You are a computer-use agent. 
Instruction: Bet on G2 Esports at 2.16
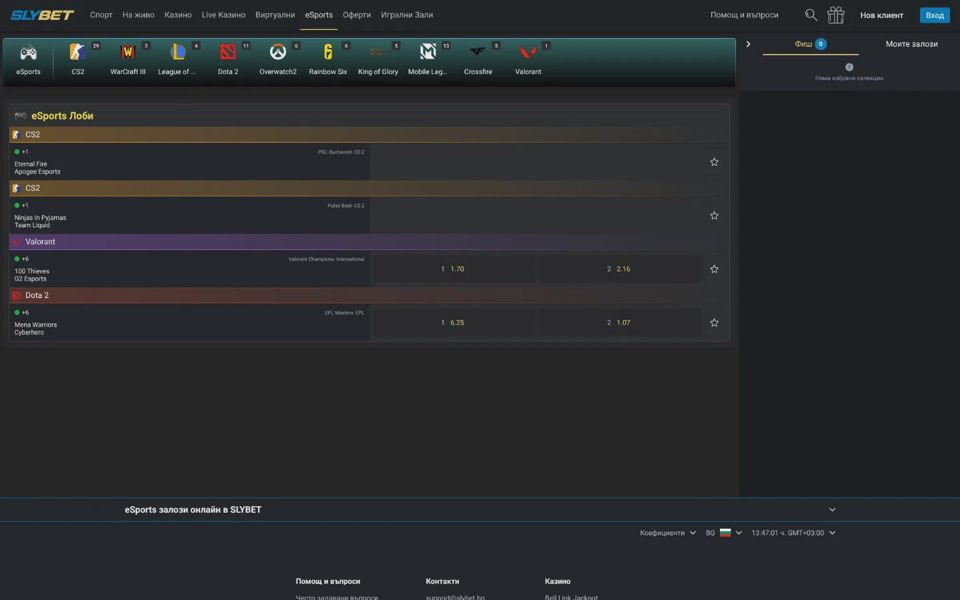pos(619,269)
